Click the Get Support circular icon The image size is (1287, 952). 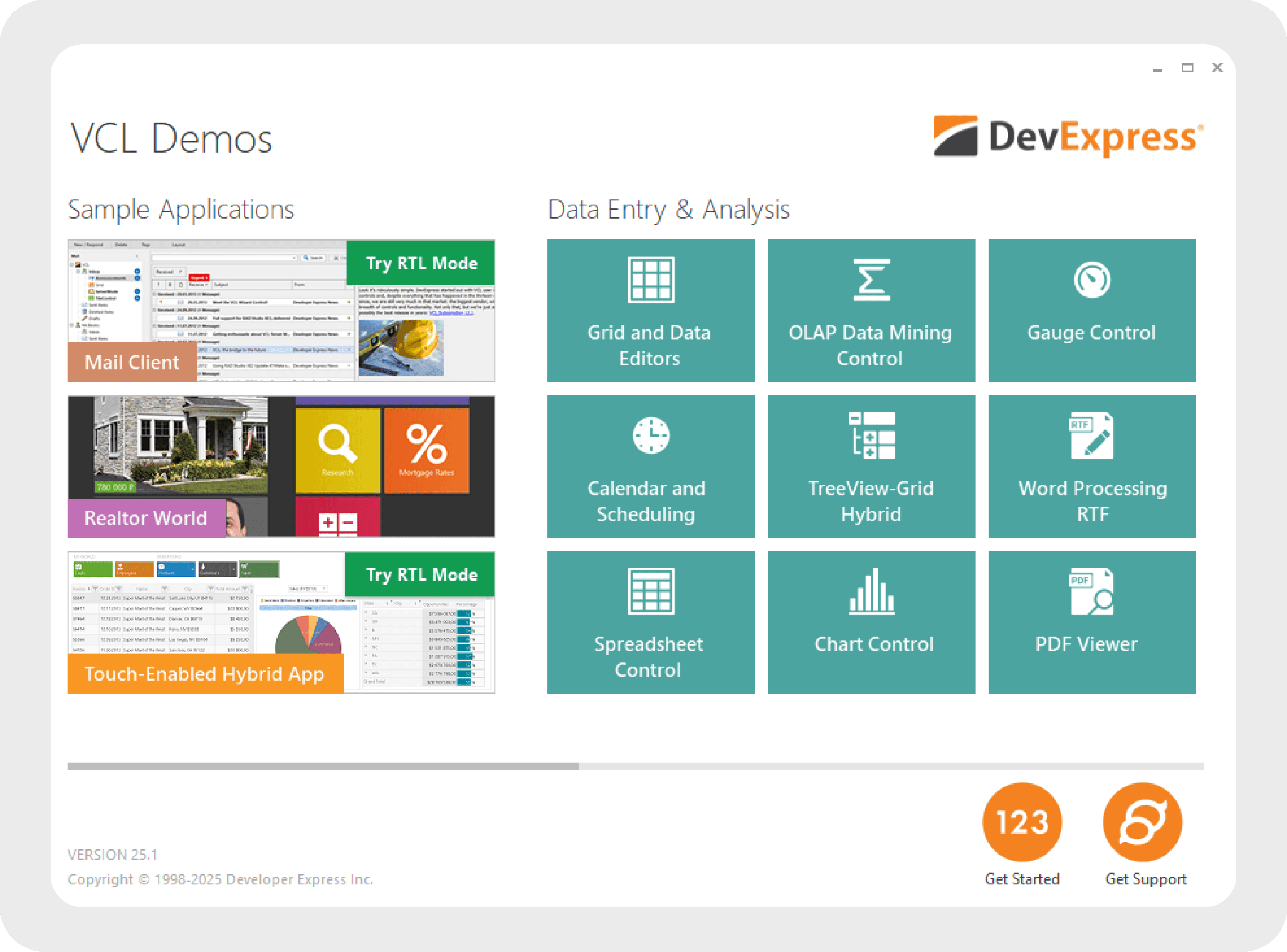[1142, 822]
